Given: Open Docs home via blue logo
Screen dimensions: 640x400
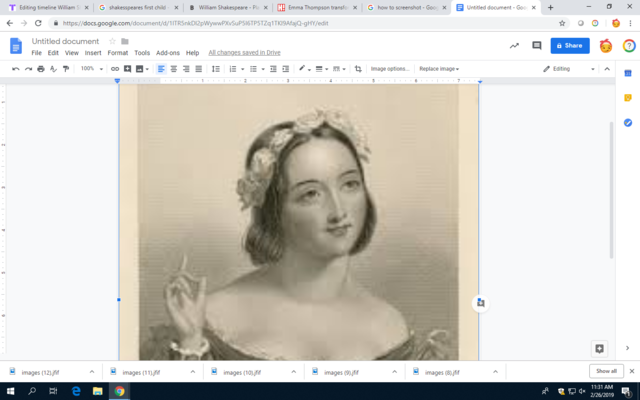Looking at the screenshot, I should (16, 46).
